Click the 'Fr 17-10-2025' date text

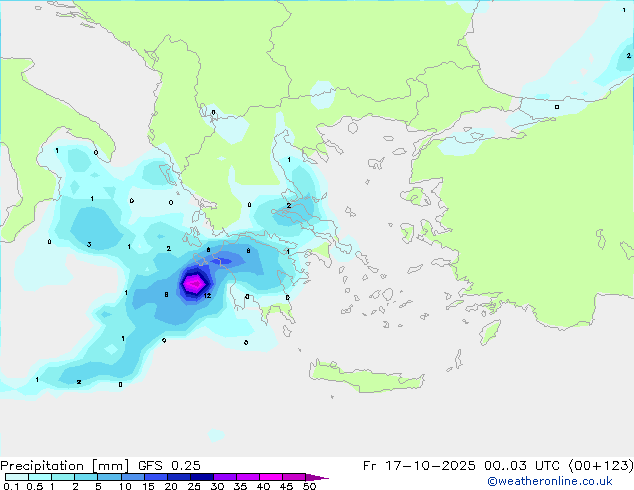click(419, 466)
